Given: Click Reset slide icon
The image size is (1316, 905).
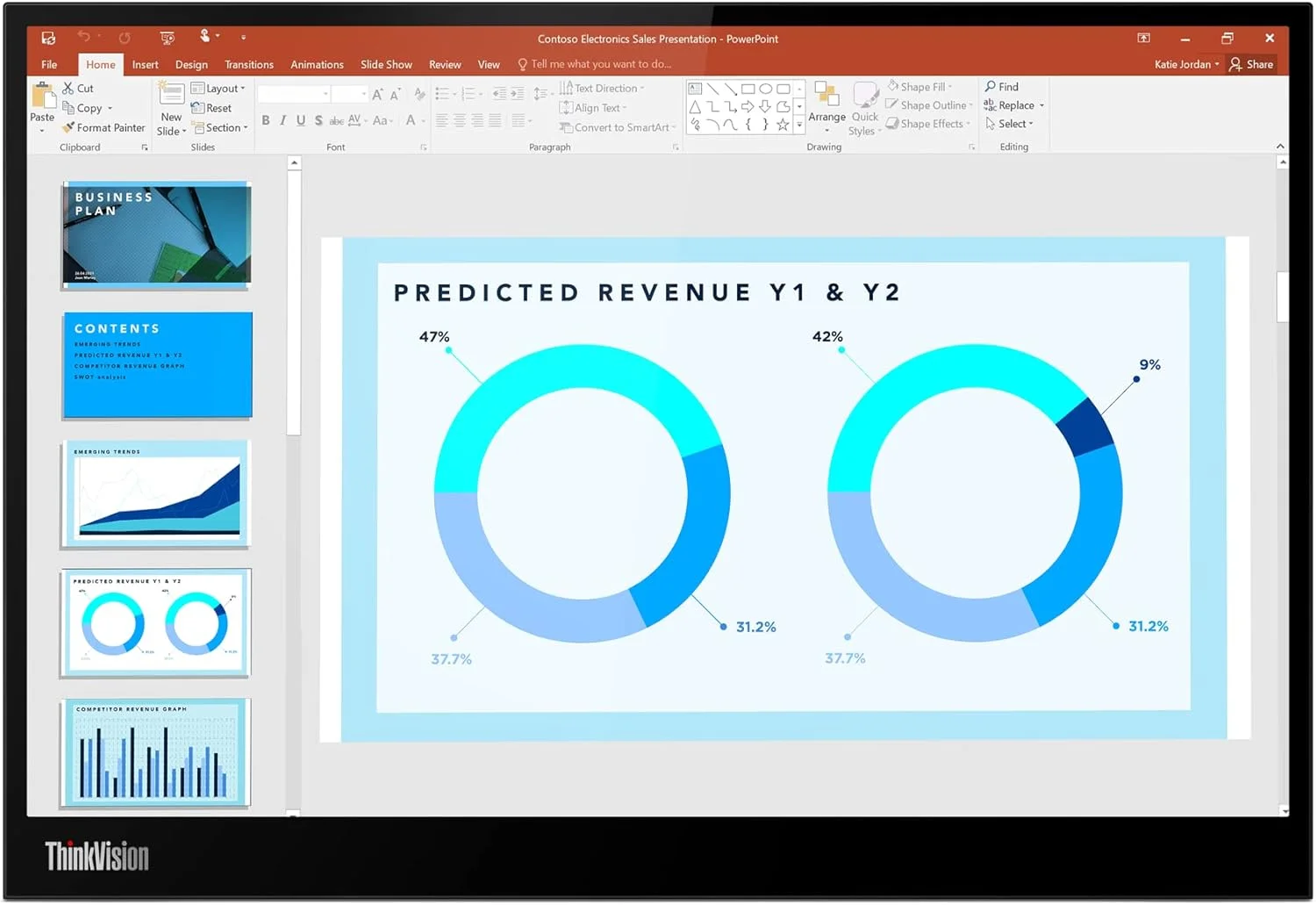Looking at the screenshot, I should 198,108.
